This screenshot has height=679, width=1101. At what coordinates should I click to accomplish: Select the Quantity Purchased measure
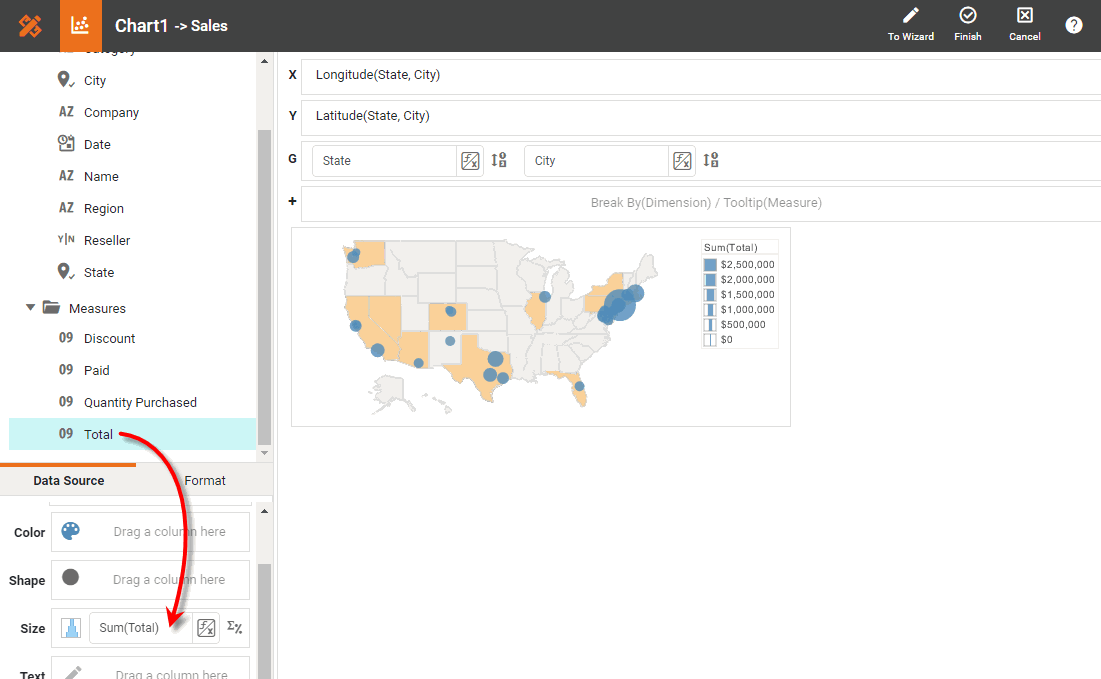[140, 402]
